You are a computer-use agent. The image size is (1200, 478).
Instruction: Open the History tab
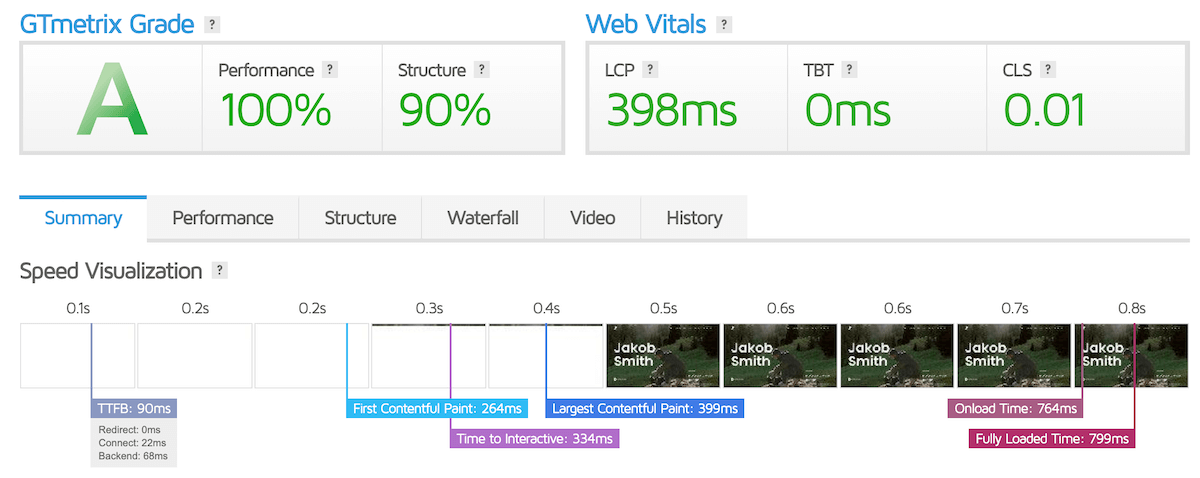coord(694,218)
